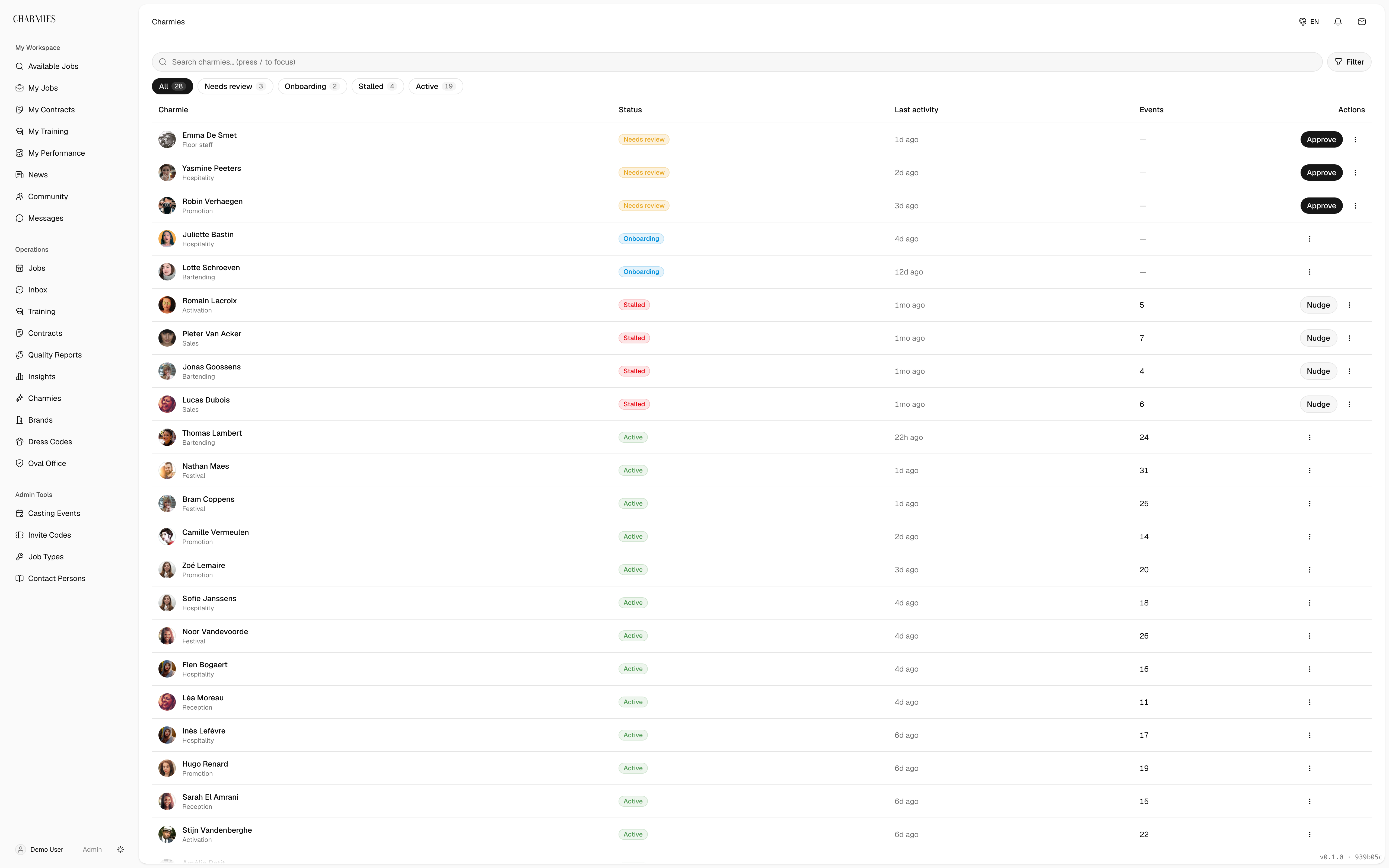This screenshot has height=868, width=1389.
Task: Open more options for Stijn Vandenberghe
Action: (x=1309, y=835)
